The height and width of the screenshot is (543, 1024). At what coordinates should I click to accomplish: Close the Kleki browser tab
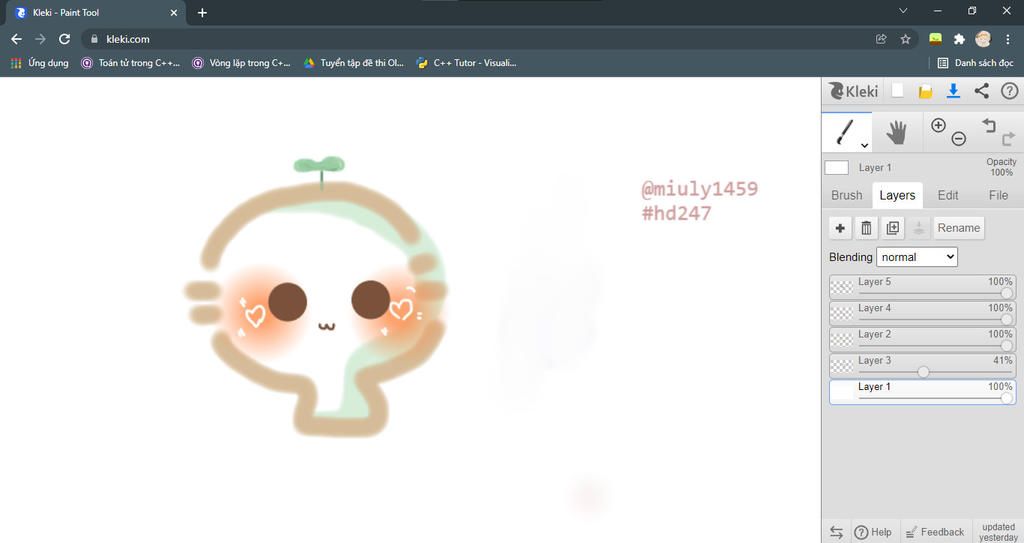173,12
